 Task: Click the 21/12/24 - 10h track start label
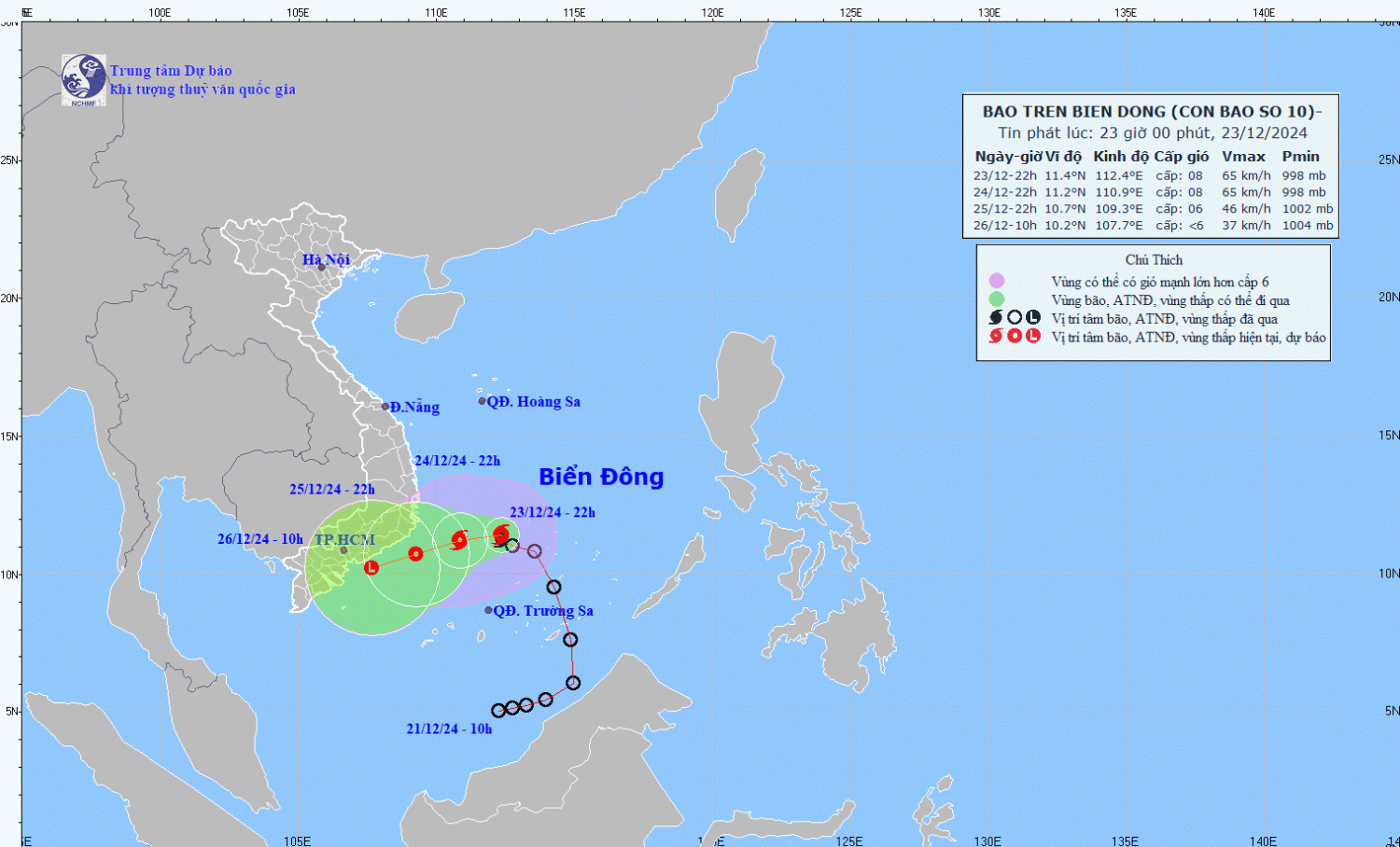point(449,729)
